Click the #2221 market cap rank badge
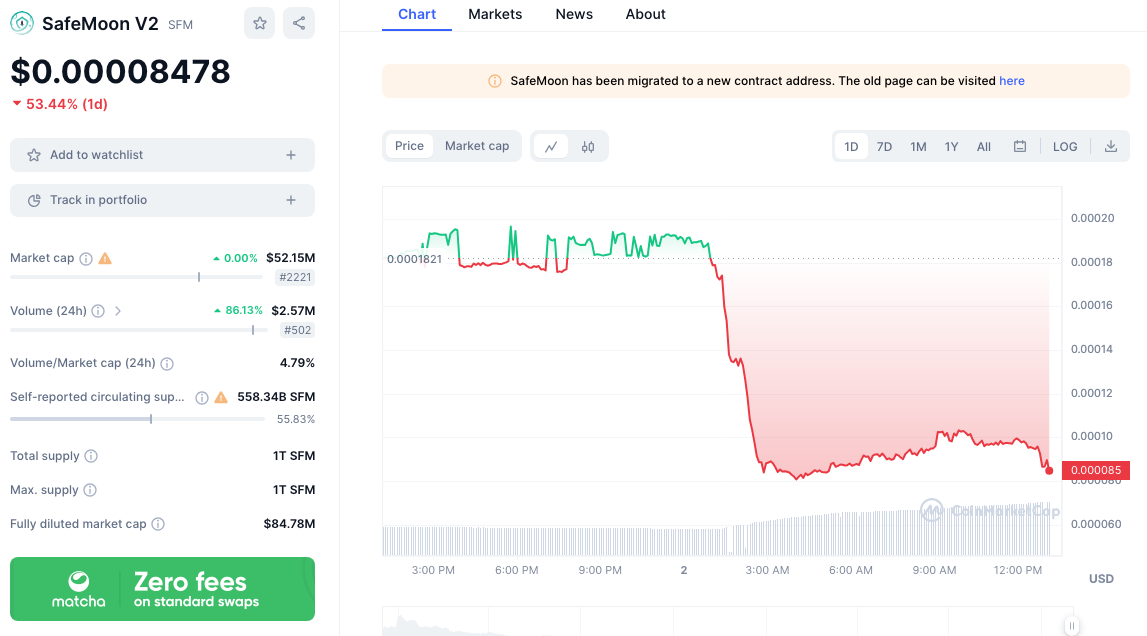The image size is (1147, 636). coord(295,277)
